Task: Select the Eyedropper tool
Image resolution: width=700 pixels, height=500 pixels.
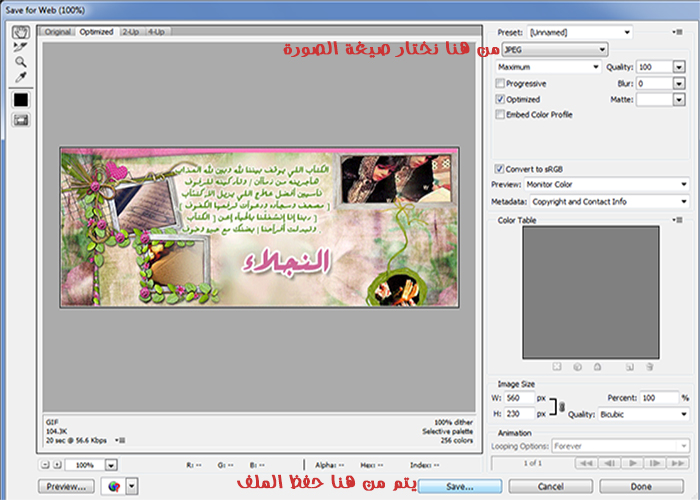Action: (x=20, y=77)
